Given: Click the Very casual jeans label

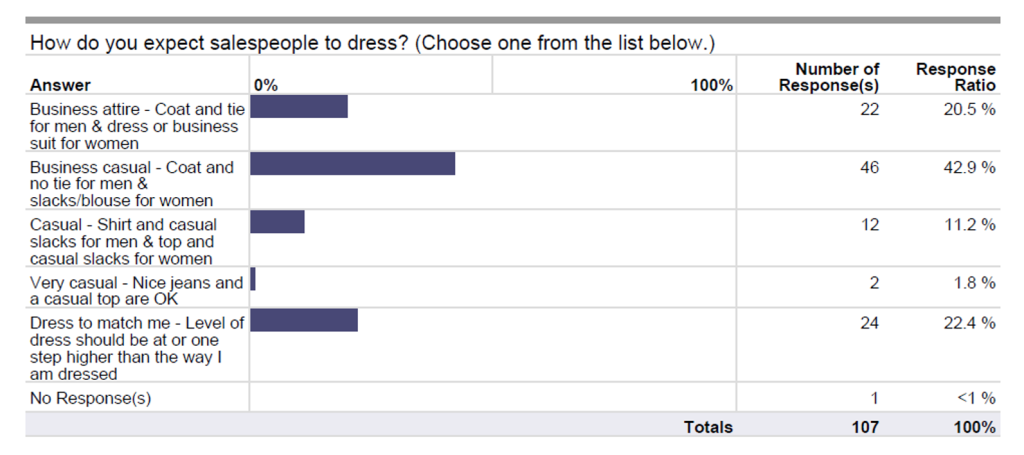Looking at the screenshot, I should [136, 290].
